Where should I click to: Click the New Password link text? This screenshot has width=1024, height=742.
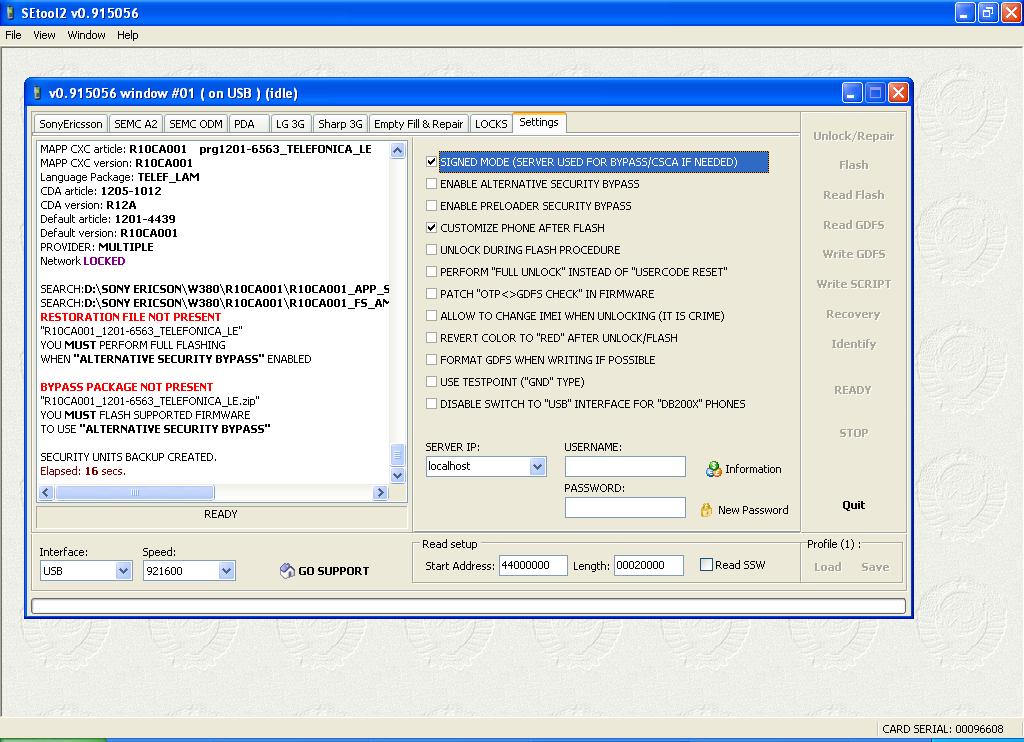(753, 510)
